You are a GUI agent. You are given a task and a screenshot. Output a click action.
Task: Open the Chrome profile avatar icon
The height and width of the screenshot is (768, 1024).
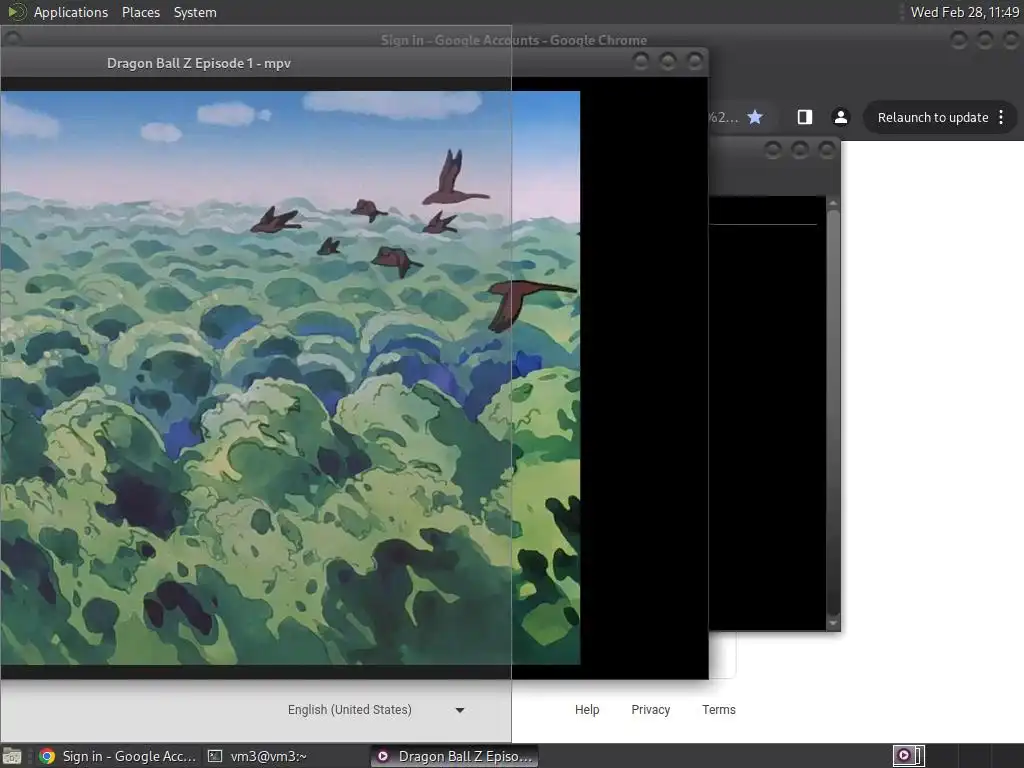tap(840, 117)
